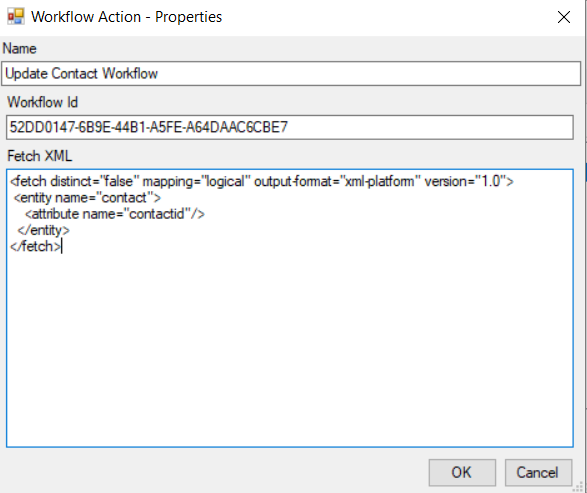Click the Name label
Image resolution: width=587 pixels, height=493 pixels.
[x=19, y=49]
